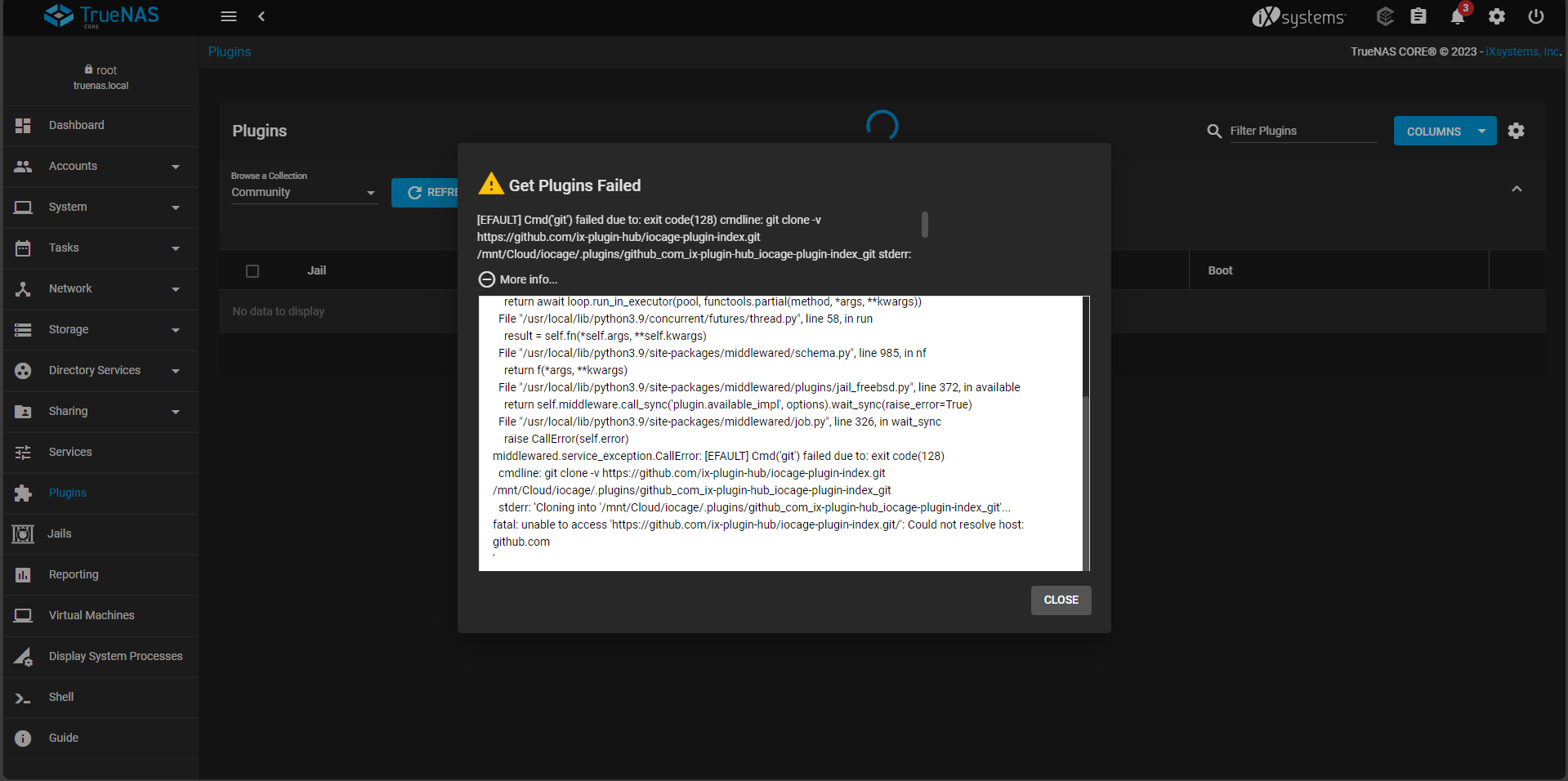
Task: Tick the select-all checkbox beside Jail
Action: [252, 271]
